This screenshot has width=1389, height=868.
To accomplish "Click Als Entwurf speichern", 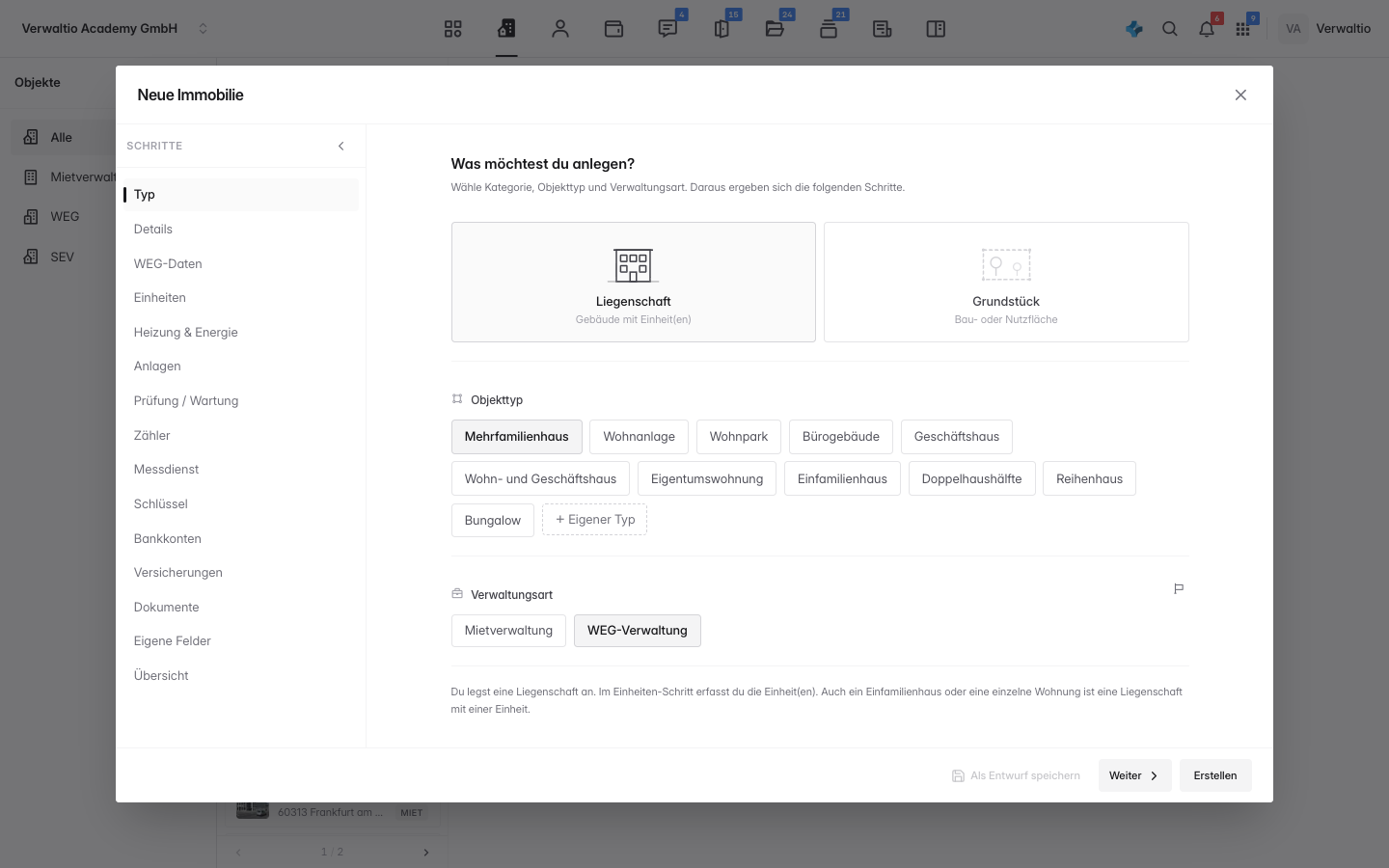I will pyautogui.click(x=1016, y=775).
